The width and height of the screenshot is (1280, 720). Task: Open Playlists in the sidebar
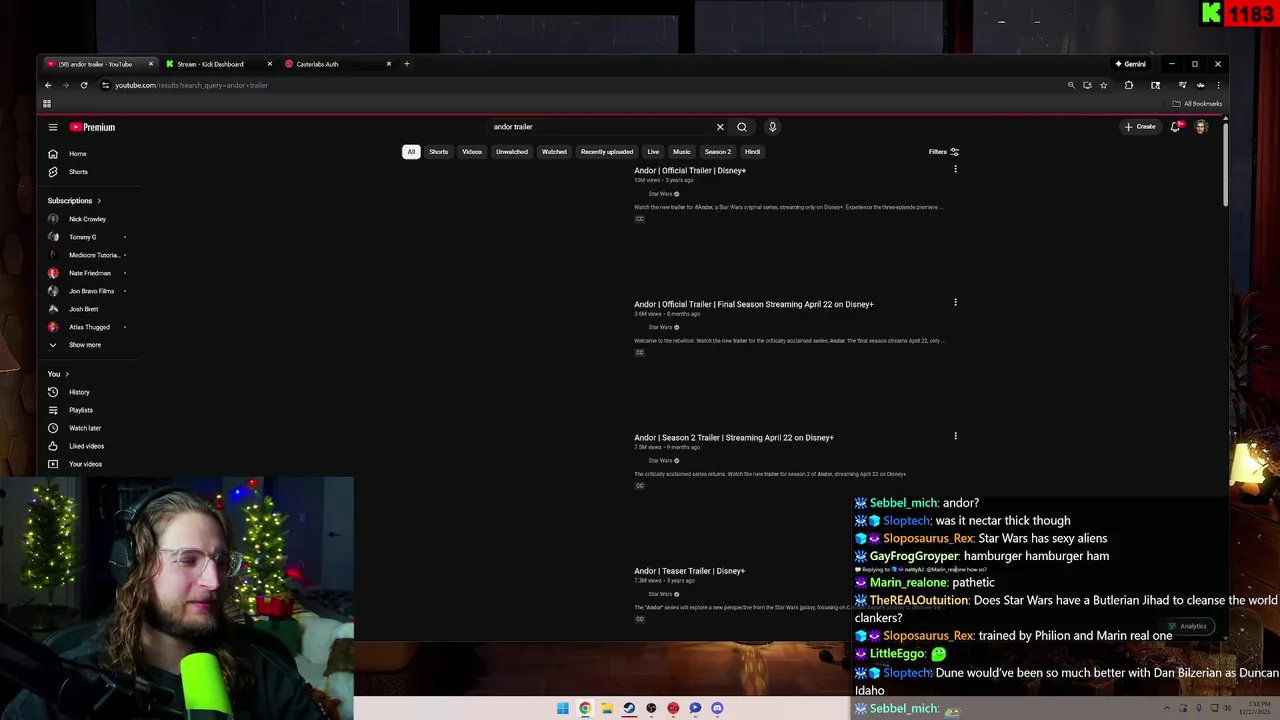(71, 410)
